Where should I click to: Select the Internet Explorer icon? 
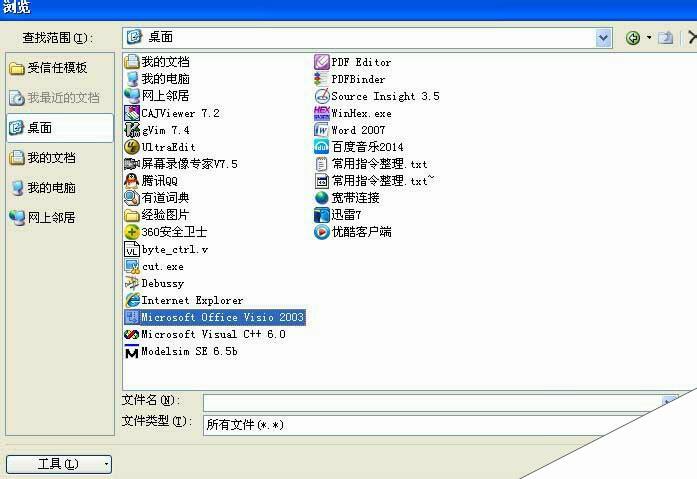point(132,300)
